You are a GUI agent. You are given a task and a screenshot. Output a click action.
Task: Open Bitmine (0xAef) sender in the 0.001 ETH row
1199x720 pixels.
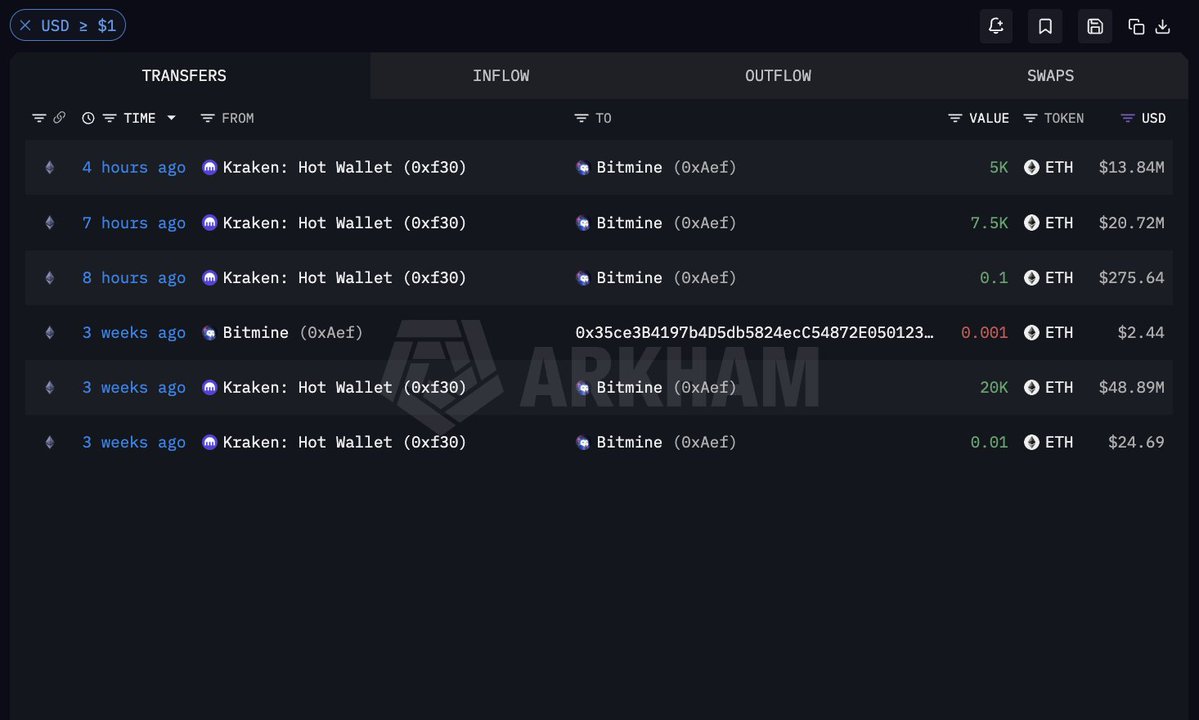[x=293, y=332]
